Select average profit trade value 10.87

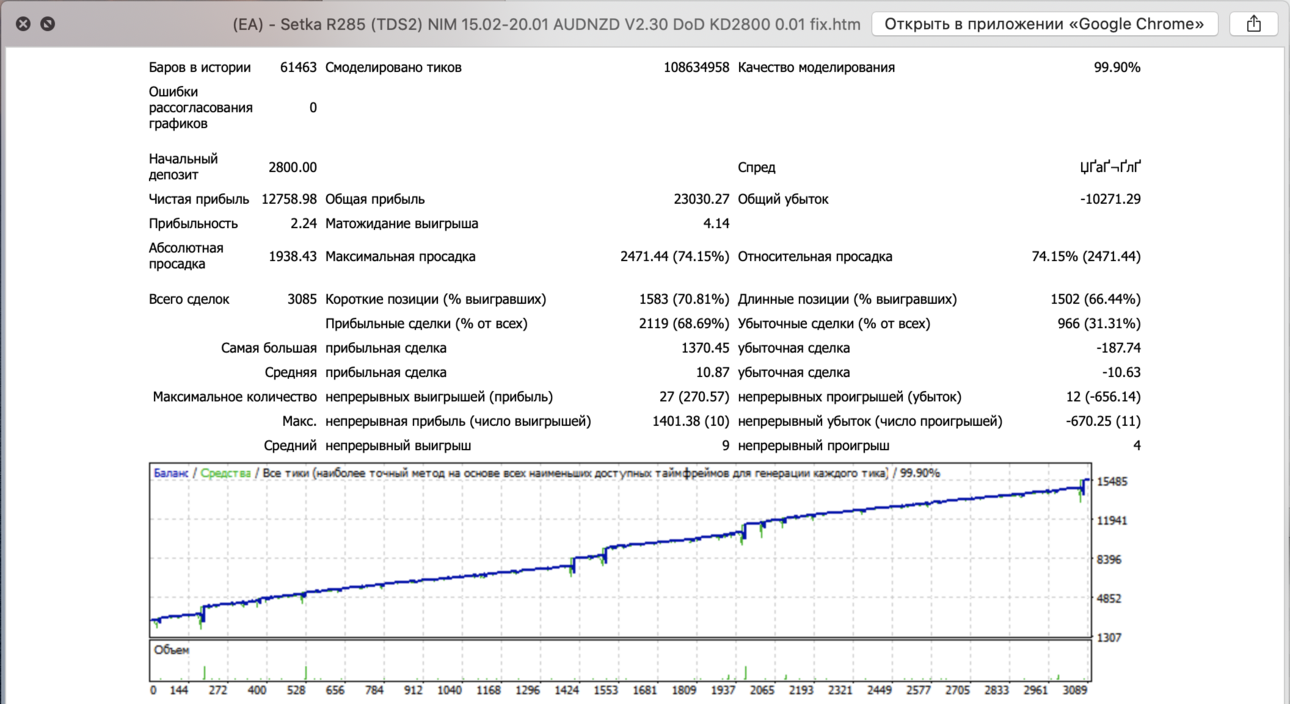(x=713, y=373)
